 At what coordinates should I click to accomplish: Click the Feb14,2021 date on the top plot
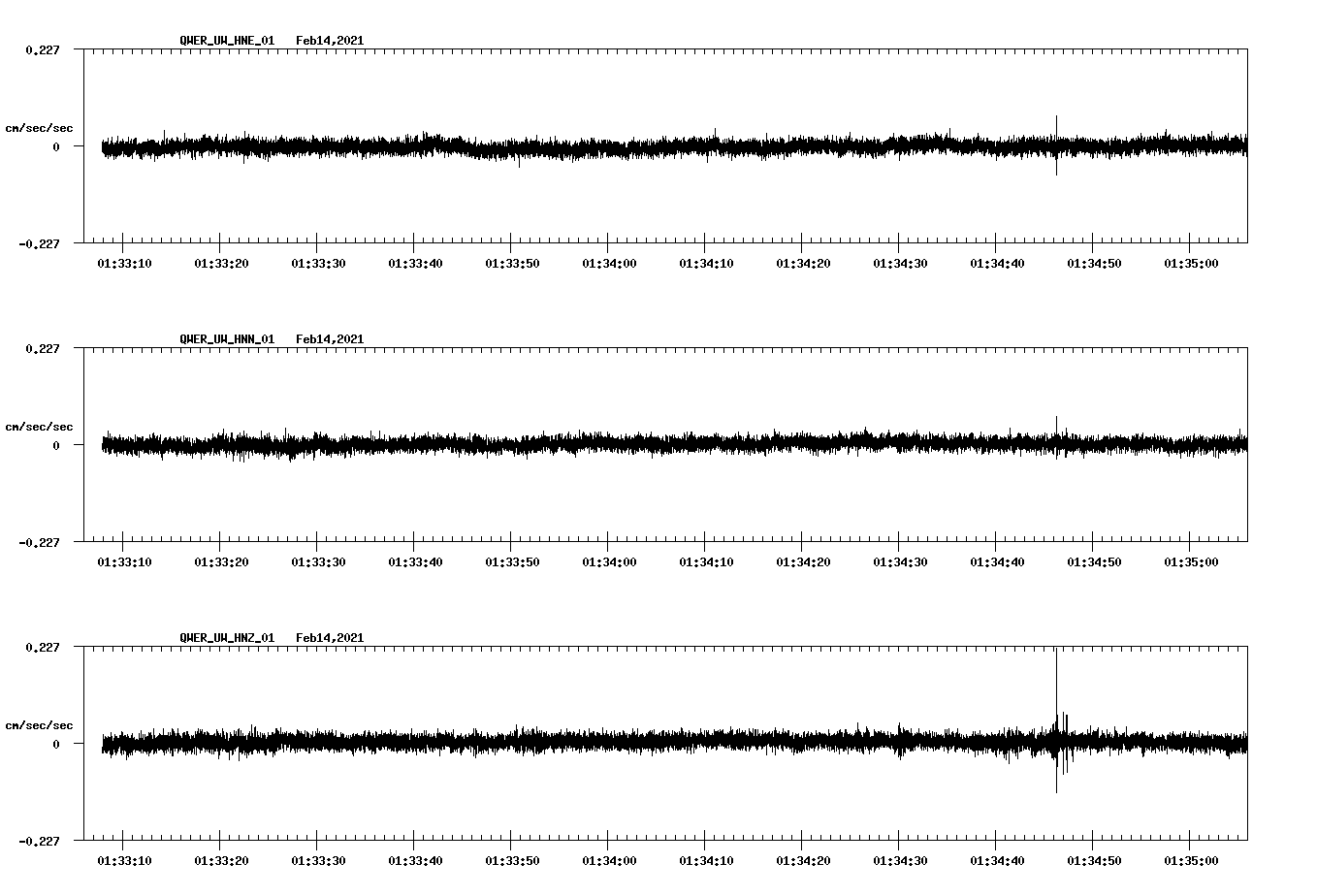click(x=330, y=40)
